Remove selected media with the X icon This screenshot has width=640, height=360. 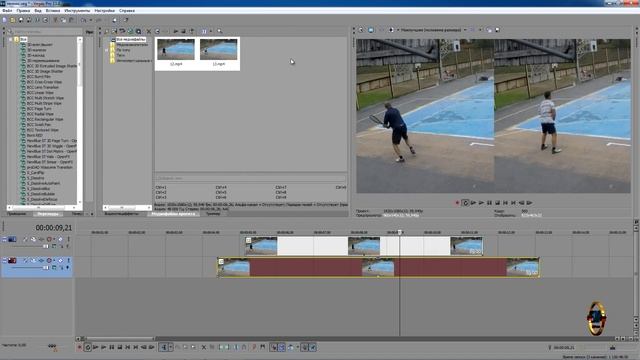[x=149, y=31]
